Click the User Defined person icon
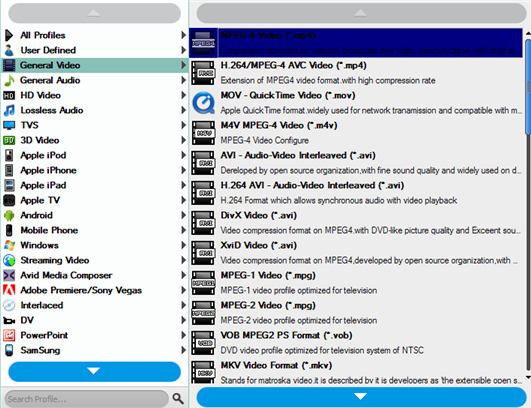Viewport: 531px width, 408px height. 9,50
